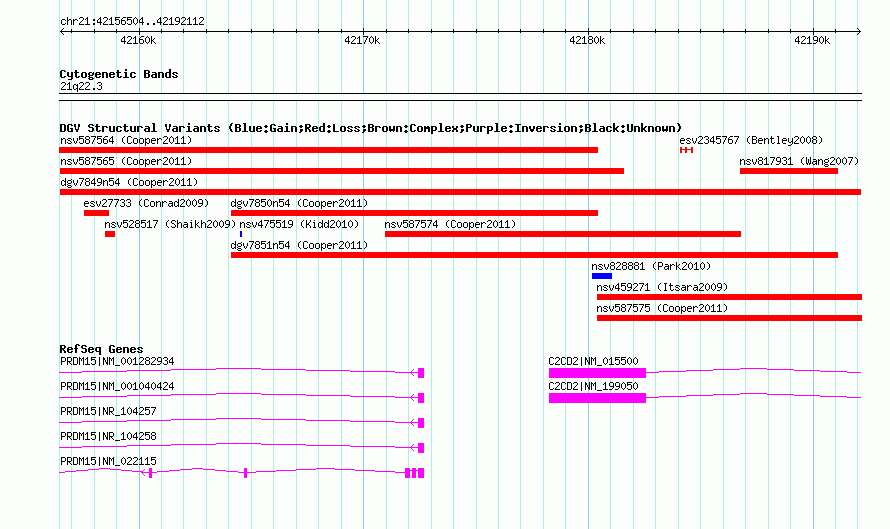Select the C2CD2 NM_015500 magenta exon block
Image resolution: width=890 pixels, height=529 pixels.
(597, 373)
